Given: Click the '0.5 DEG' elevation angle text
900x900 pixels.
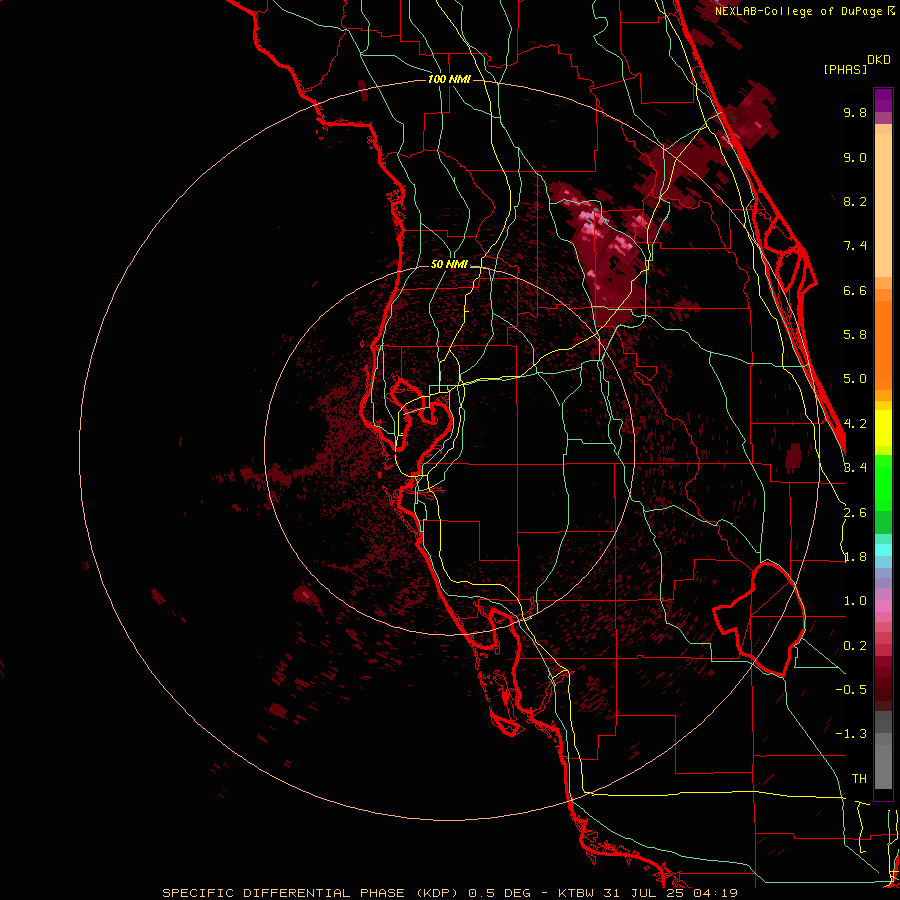Looking at the screenshot, I should 499,893.
